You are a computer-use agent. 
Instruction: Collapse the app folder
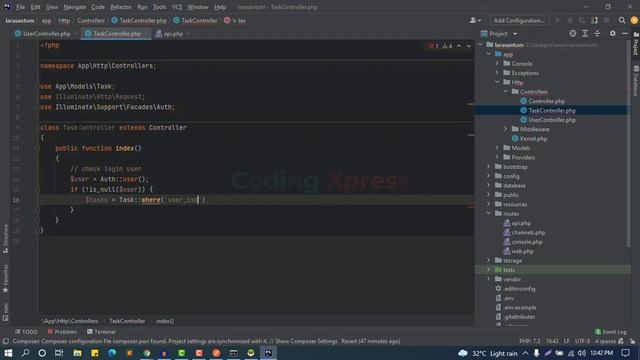[x=489, y=54]
